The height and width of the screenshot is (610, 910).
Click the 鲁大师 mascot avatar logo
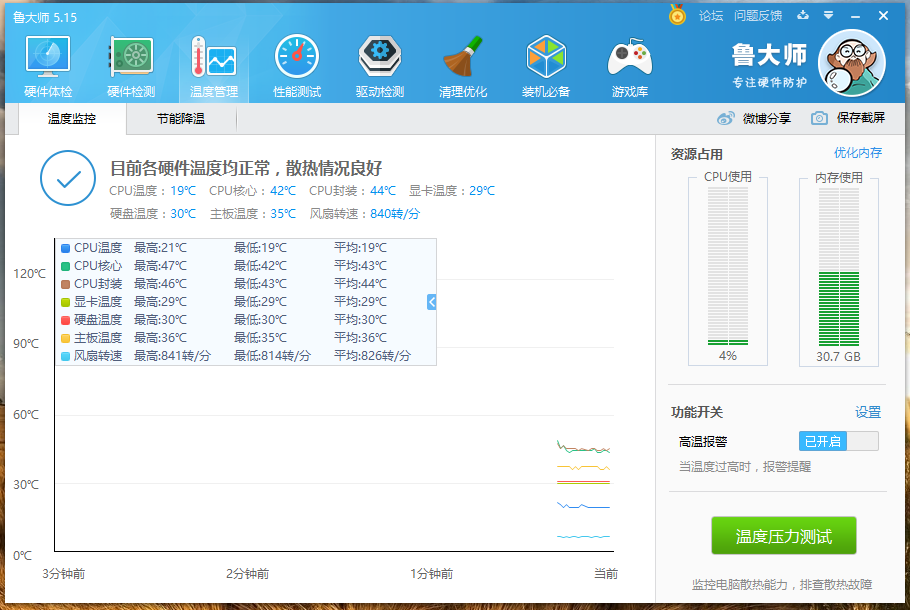(x=851, y=62)
